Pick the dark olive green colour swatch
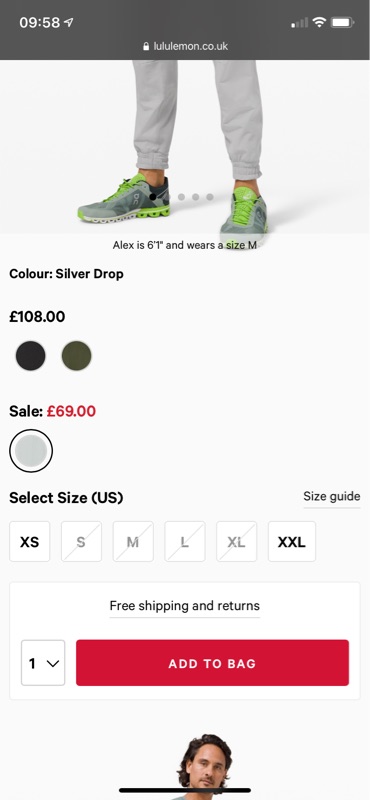Screen dimensions: 370x800 click(77, 356)
